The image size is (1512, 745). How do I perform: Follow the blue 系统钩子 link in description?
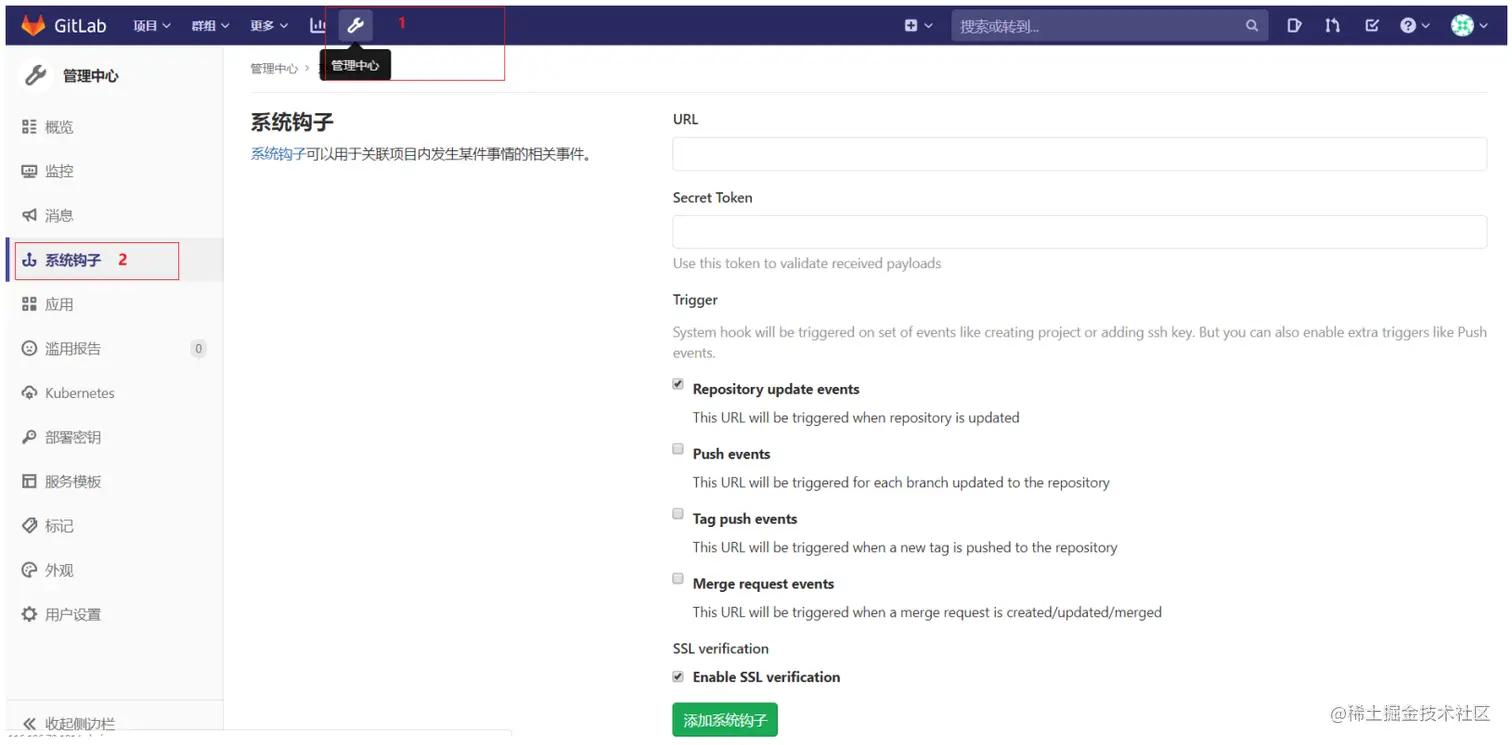(x=278, y=154)
